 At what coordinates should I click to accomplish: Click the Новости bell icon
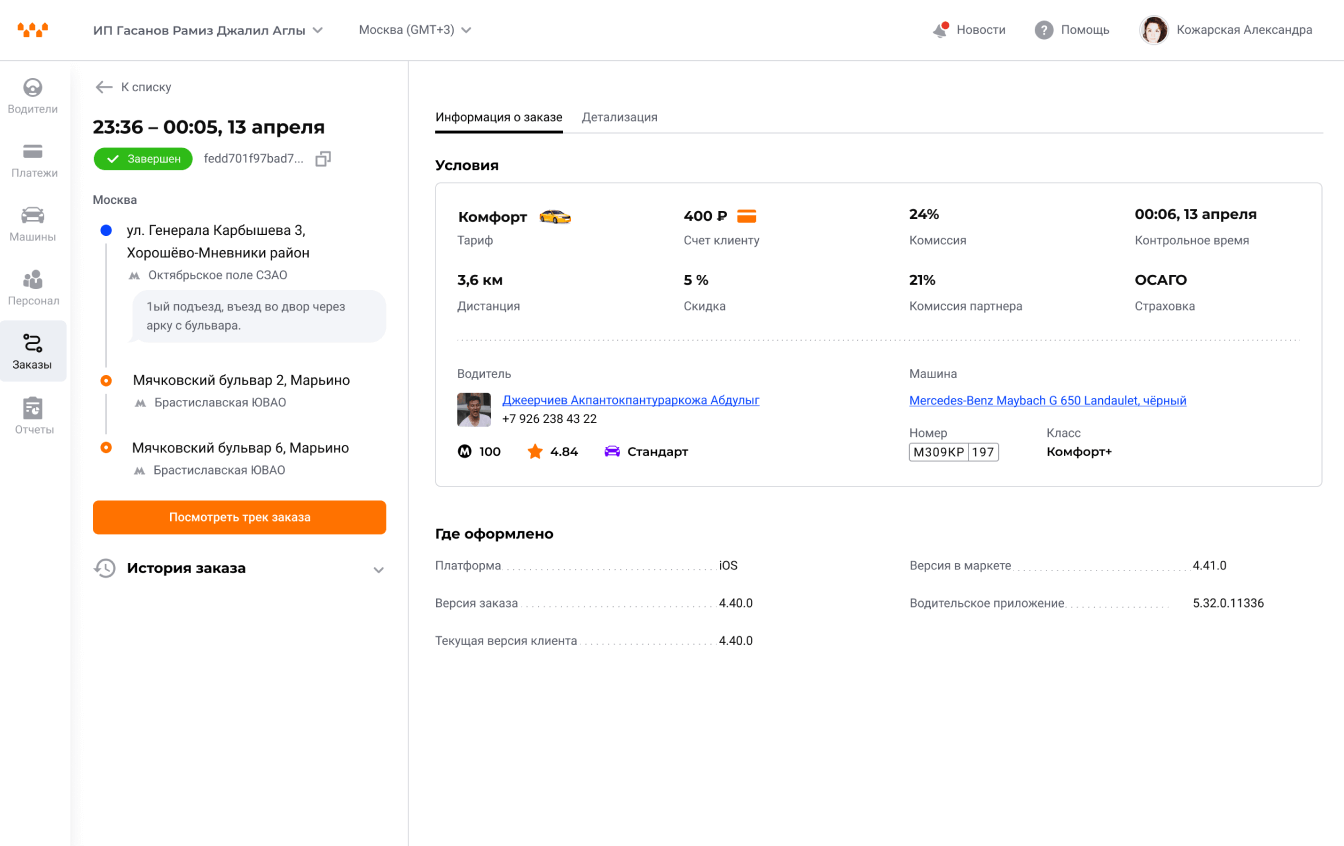coord(940,30)
